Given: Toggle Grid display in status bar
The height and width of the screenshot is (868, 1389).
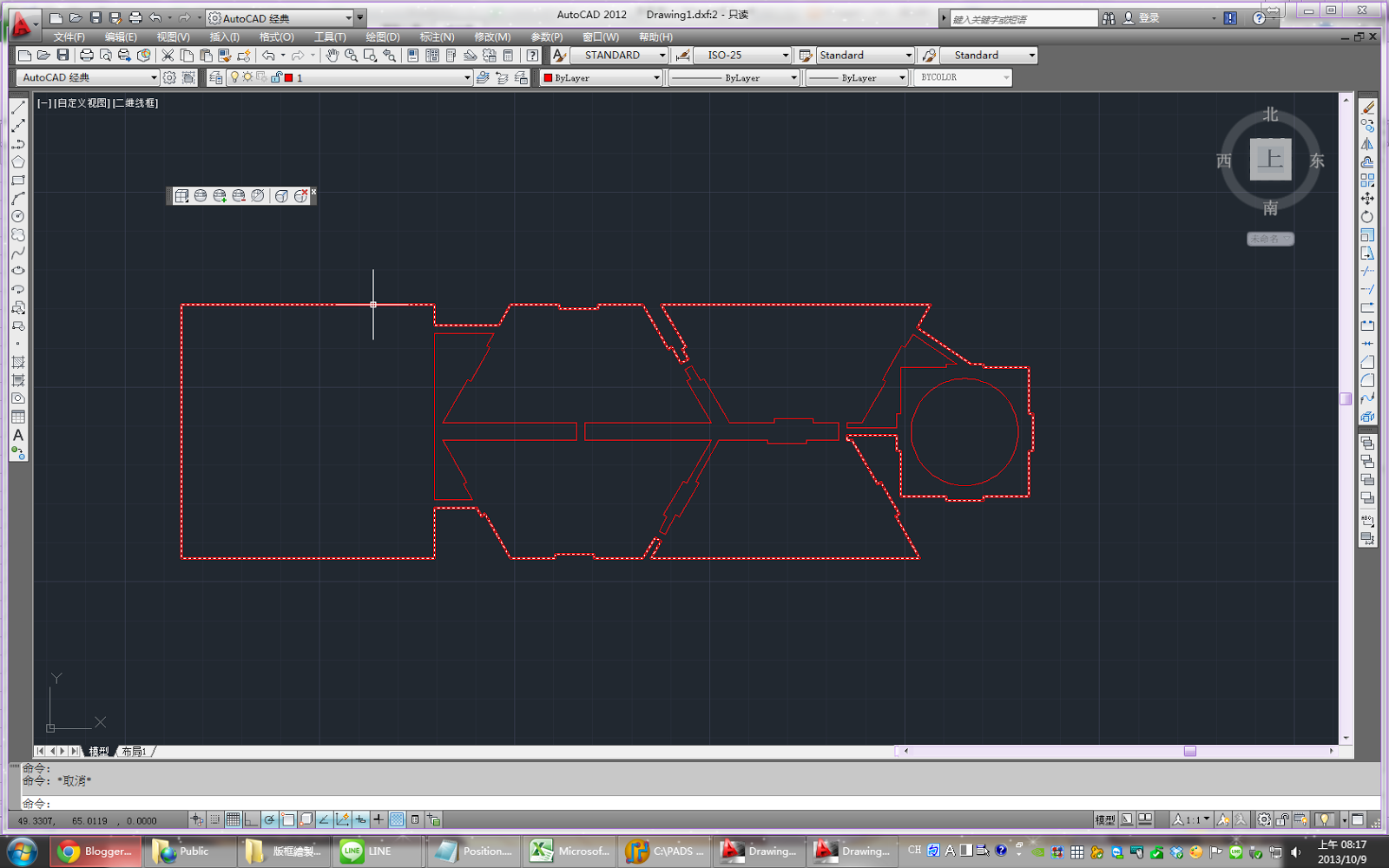Looking at the screenshot, I should [233, 819].
